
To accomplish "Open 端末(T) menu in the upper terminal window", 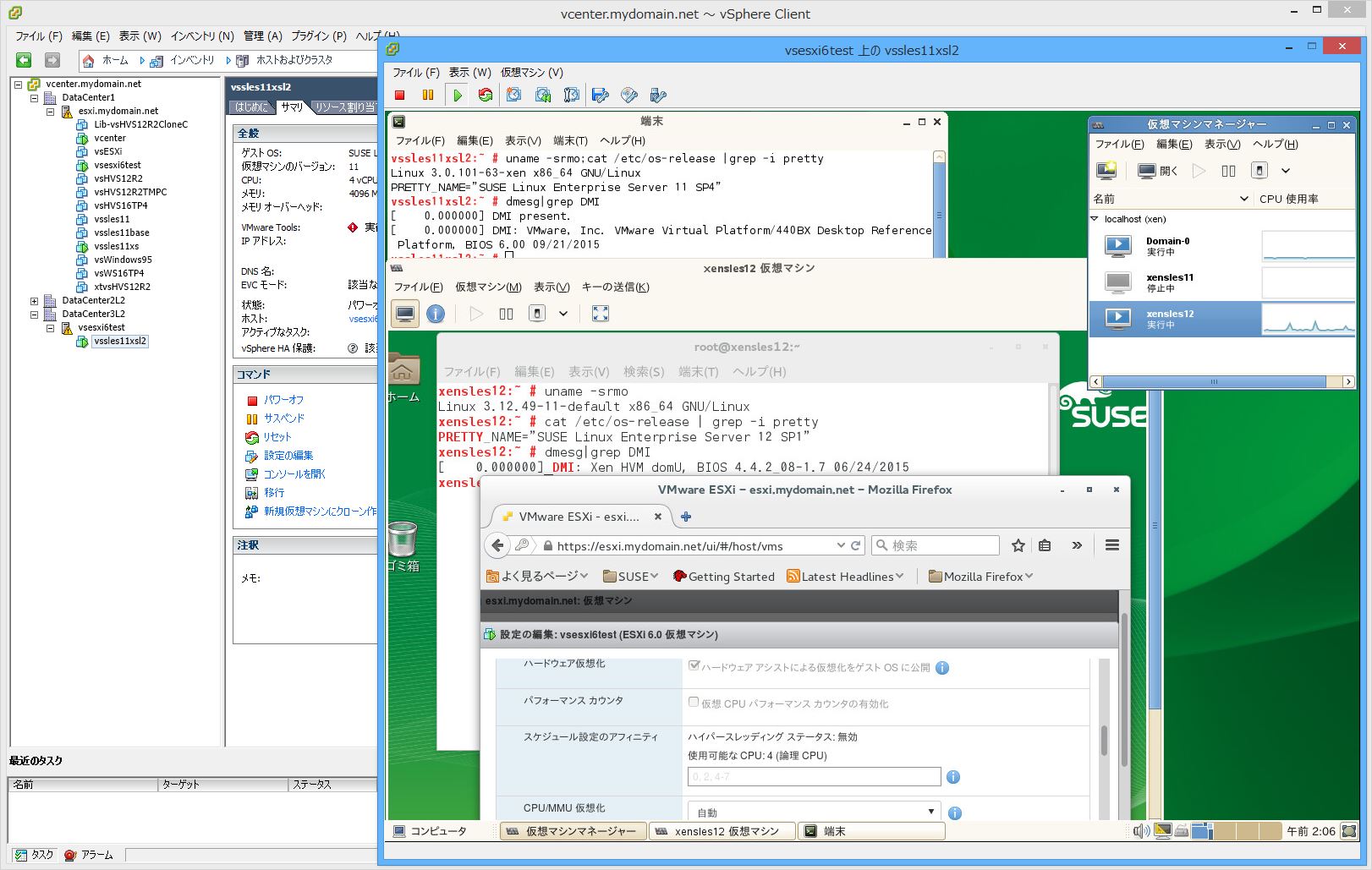I will point(570,140).
